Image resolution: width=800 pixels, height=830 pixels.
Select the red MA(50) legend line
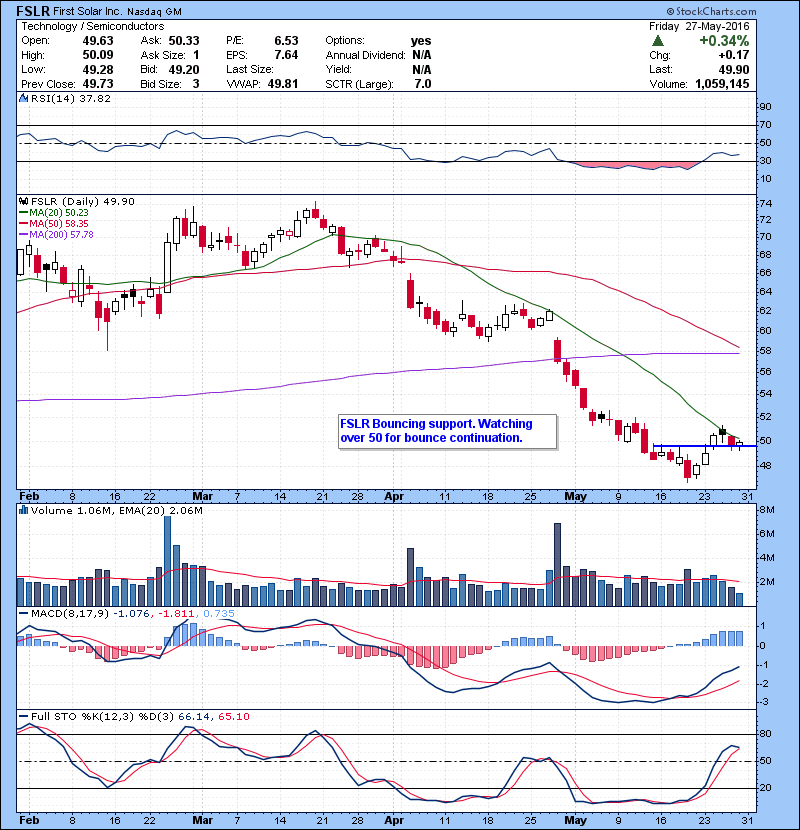[x=23, y=224]
